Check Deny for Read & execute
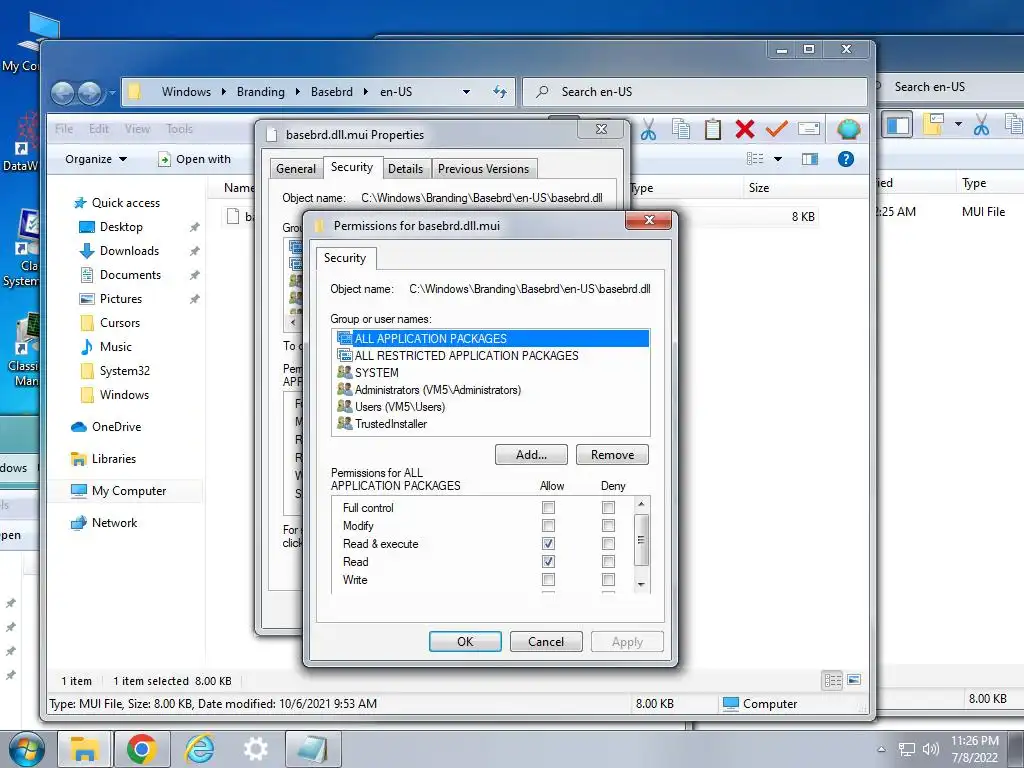The width and height of the screenshot is (1024, 768). coord(609,543)
